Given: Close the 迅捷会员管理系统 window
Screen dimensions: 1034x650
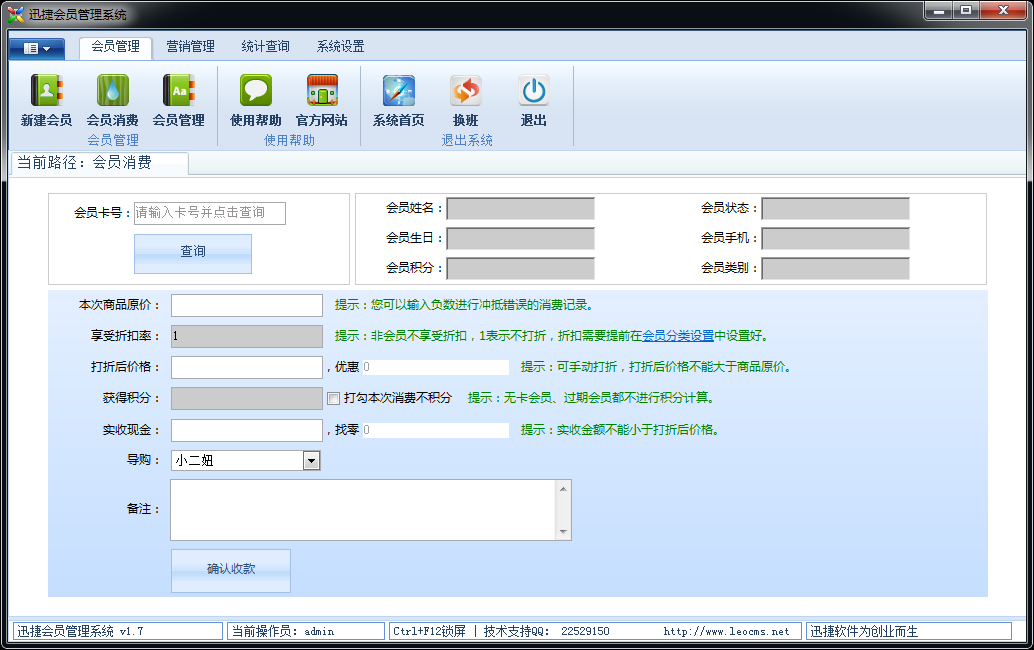Looking at the screenshot, I should point(1003,11).
